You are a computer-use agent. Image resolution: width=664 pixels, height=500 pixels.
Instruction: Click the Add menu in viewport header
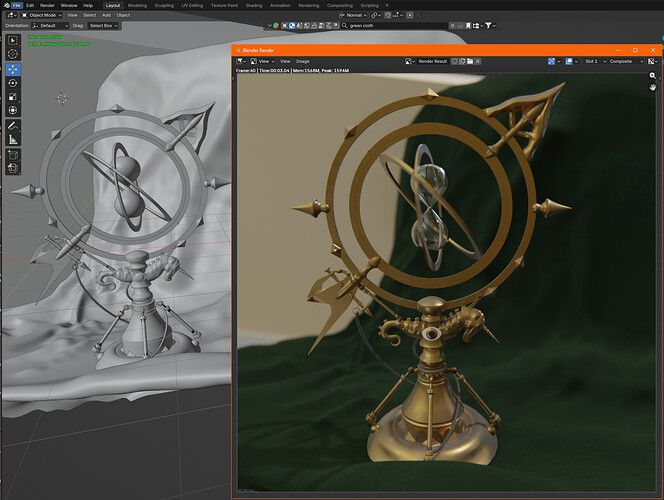tap(106, 15)
